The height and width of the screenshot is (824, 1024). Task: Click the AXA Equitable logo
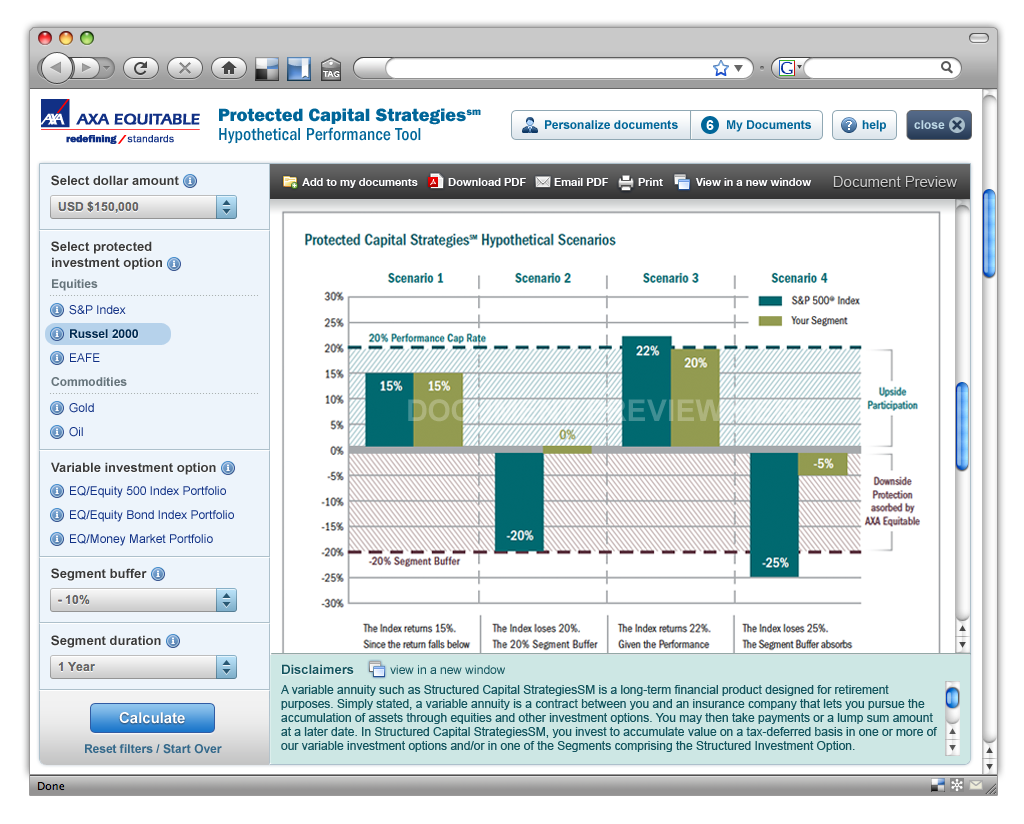120,122
